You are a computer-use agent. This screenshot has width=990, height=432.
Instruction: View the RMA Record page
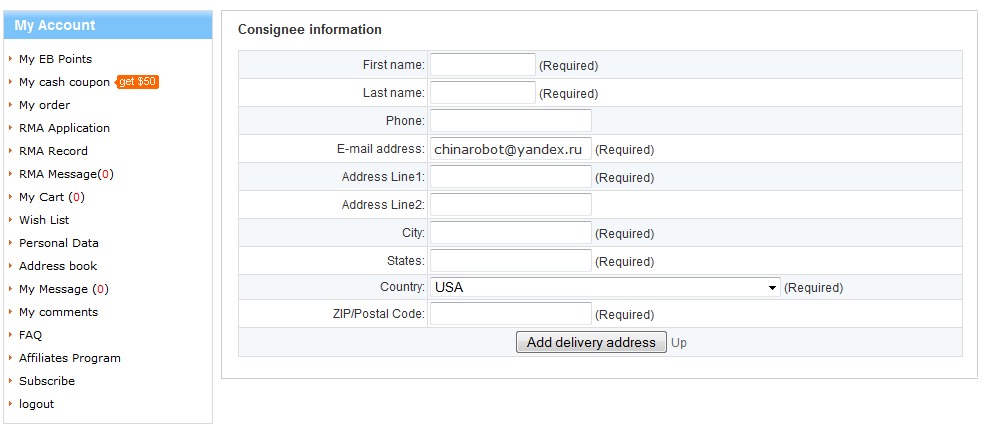53,151
